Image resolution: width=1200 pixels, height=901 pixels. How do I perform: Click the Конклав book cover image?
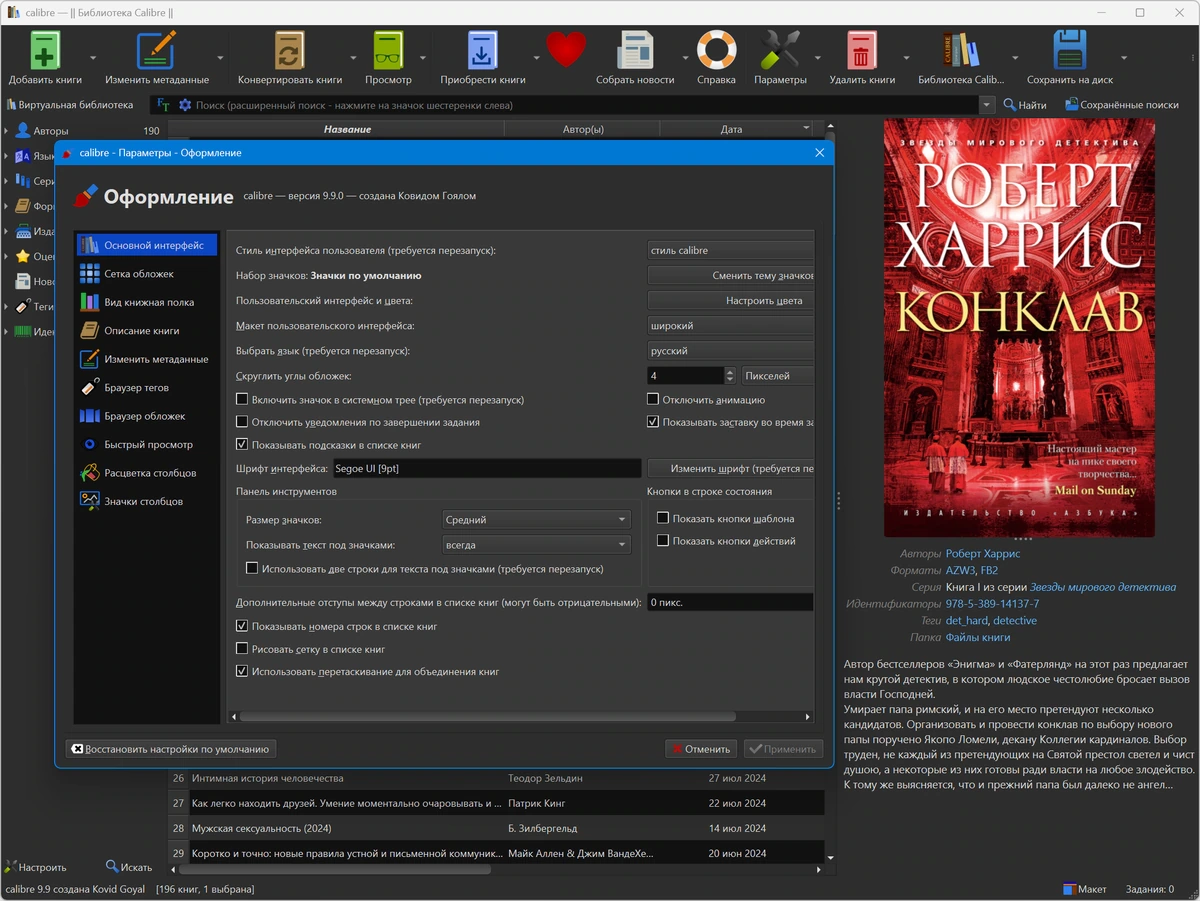coord(1019,328)
